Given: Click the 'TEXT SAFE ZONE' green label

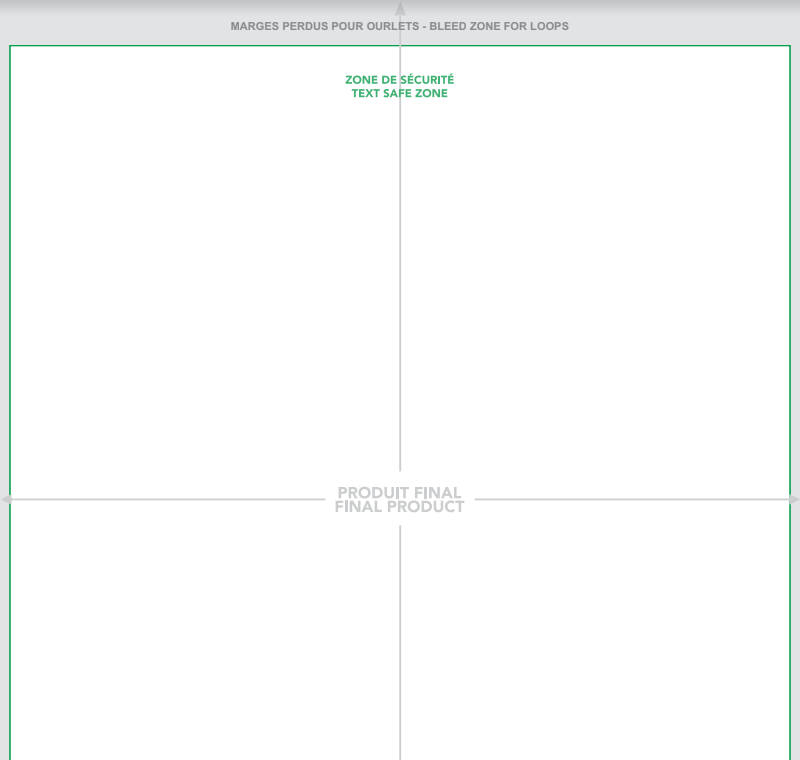Looking at the screenshot, I should pyautogui.click(x=399, y=93).
